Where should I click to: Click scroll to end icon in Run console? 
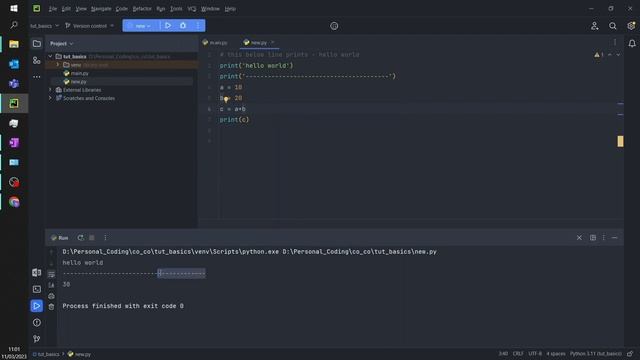point(51,285)
